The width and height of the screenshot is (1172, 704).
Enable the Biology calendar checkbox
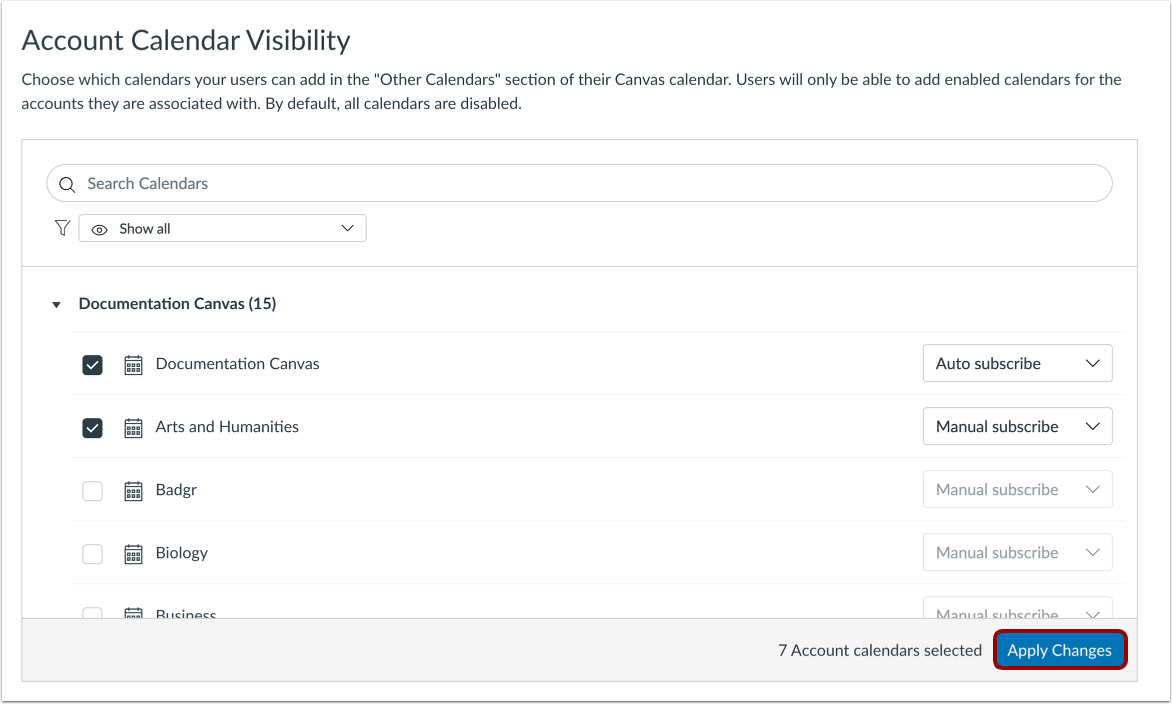pyautogui.click(x=92, y=554)
